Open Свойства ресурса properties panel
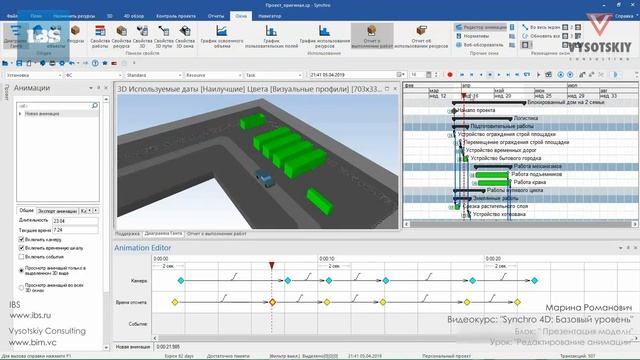Viewport: 640px width, 360px height. coord(121,37)
